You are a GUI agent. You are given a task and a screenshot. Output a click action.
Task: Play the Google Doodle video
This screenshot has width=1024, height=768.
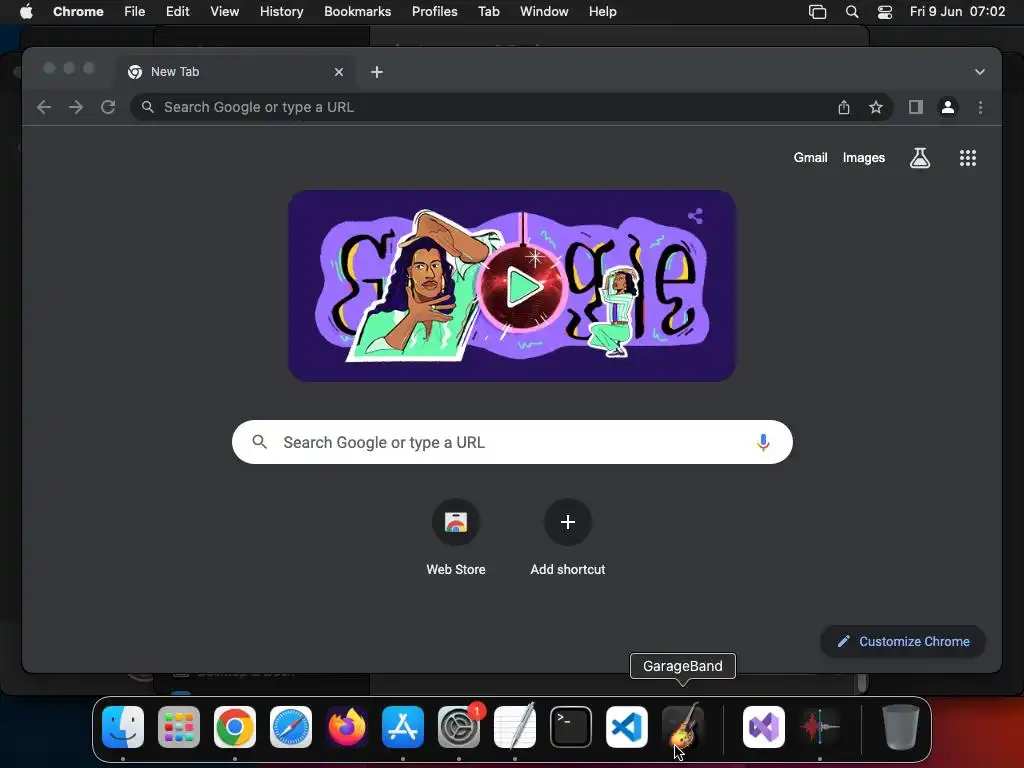[522, 287]
